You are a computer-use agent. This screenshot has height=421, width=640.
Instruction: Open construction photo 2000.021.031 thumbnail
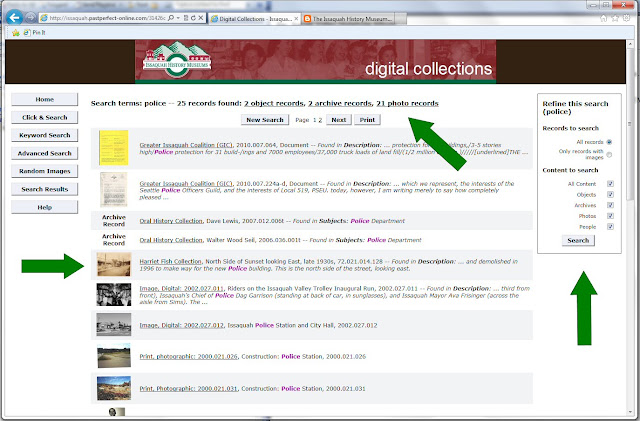click(114, 388)
